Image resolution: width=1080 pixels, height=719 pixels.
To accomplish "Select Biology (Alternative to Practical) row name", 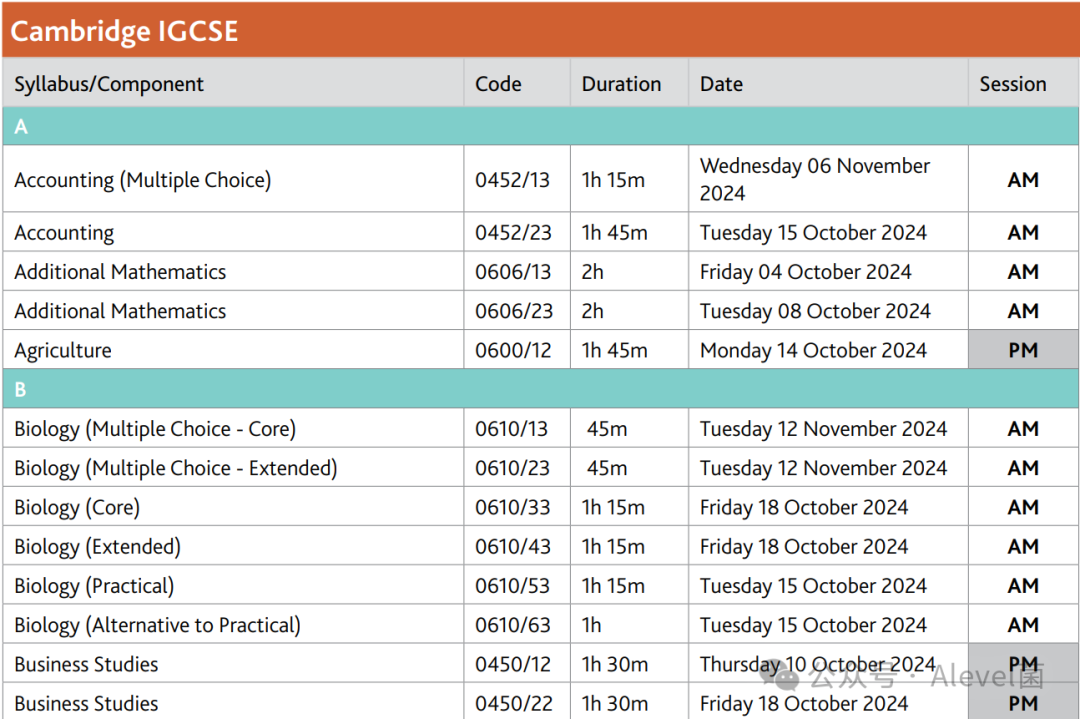I will coord(157,625).
